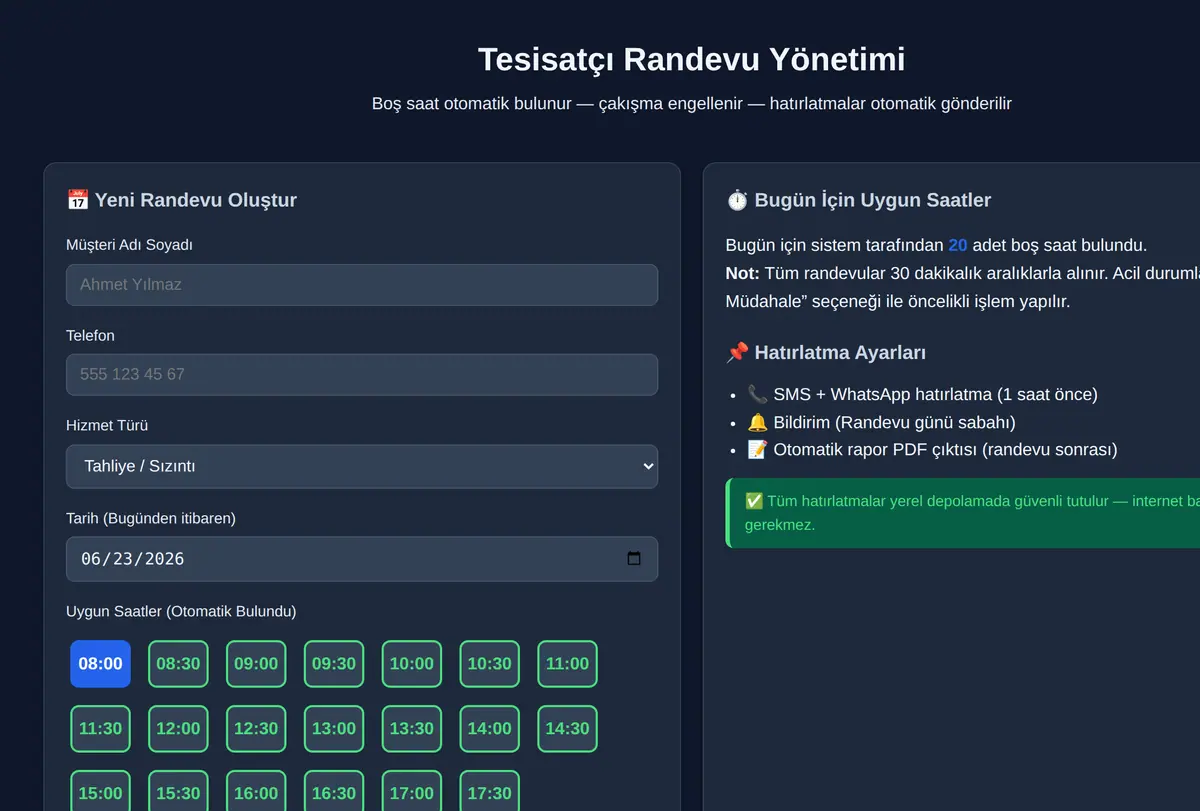Click the Tesisatçı Randevu Yönetimi heading
Viewport: 1200px width, 811px height.
click(692, 59)
